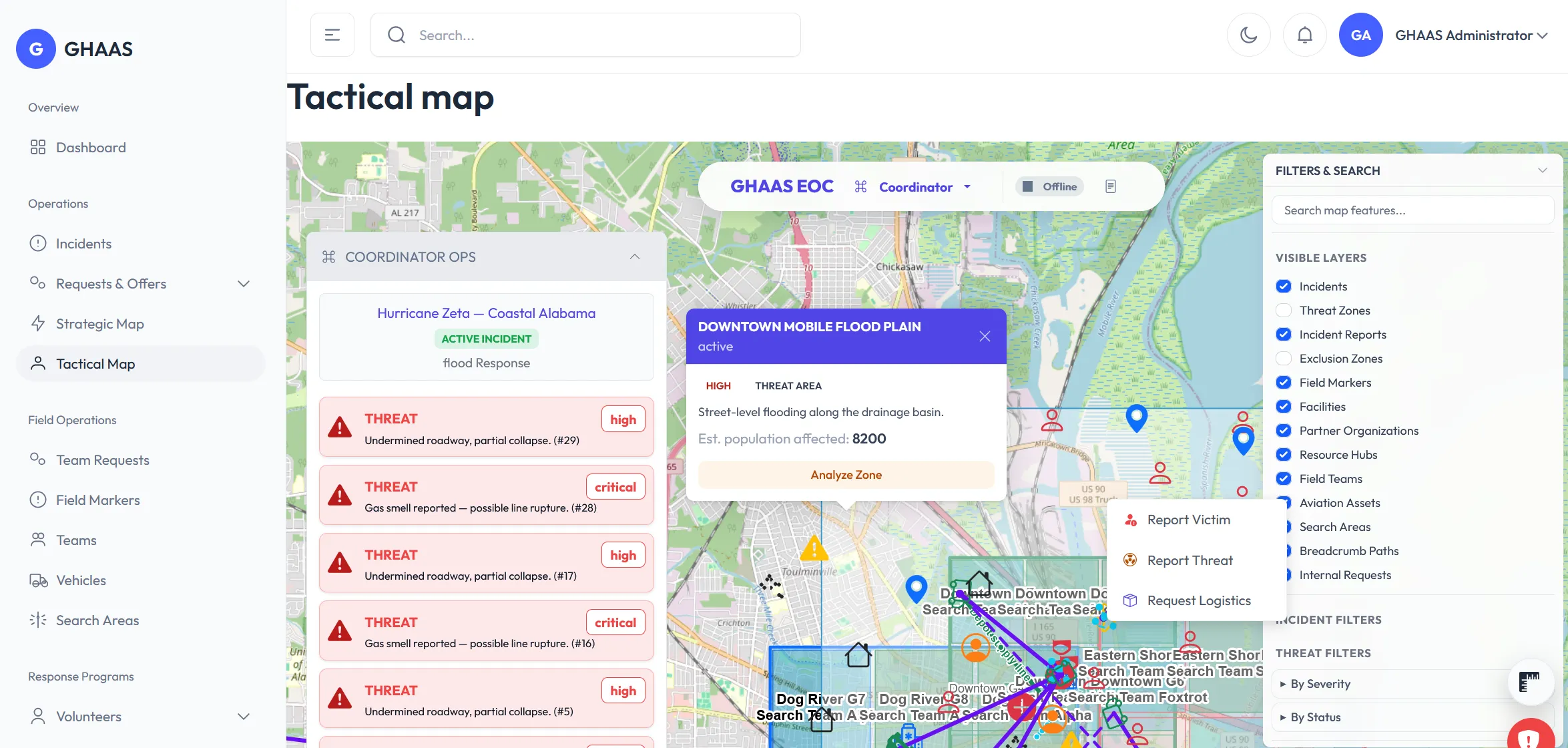Collapse the Filters & Search panel
This screenshot has height=748, width=1568.
pos(1542,170)
